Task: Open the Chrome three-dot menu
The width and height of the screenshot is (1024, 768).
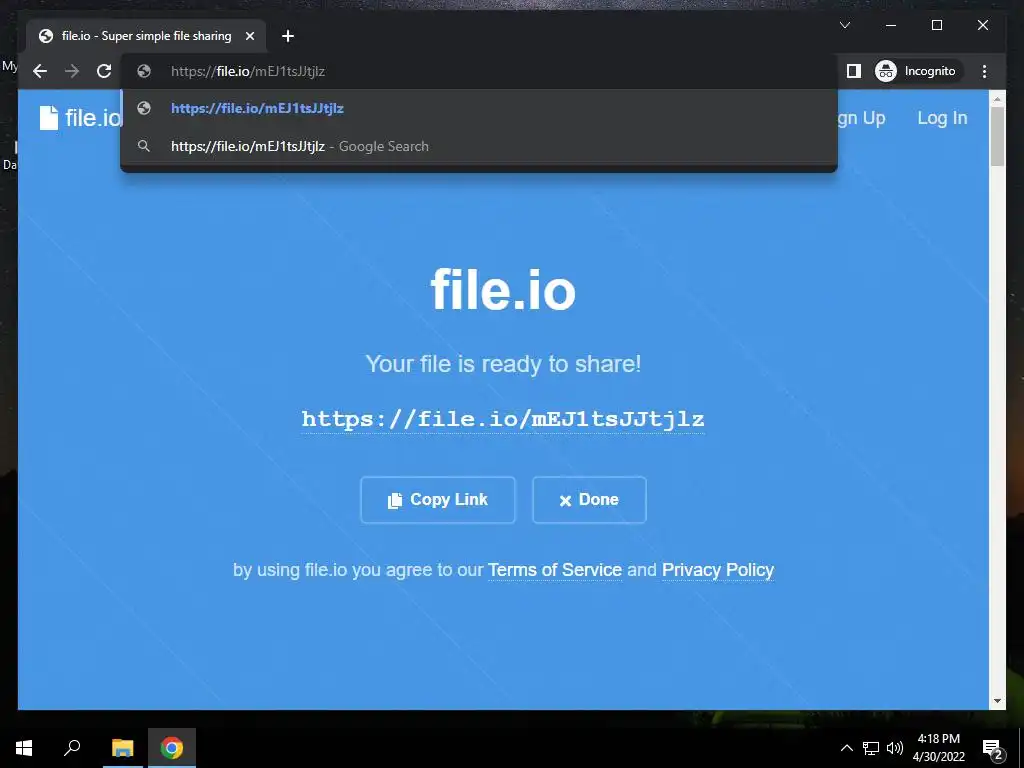Action: 984,71
